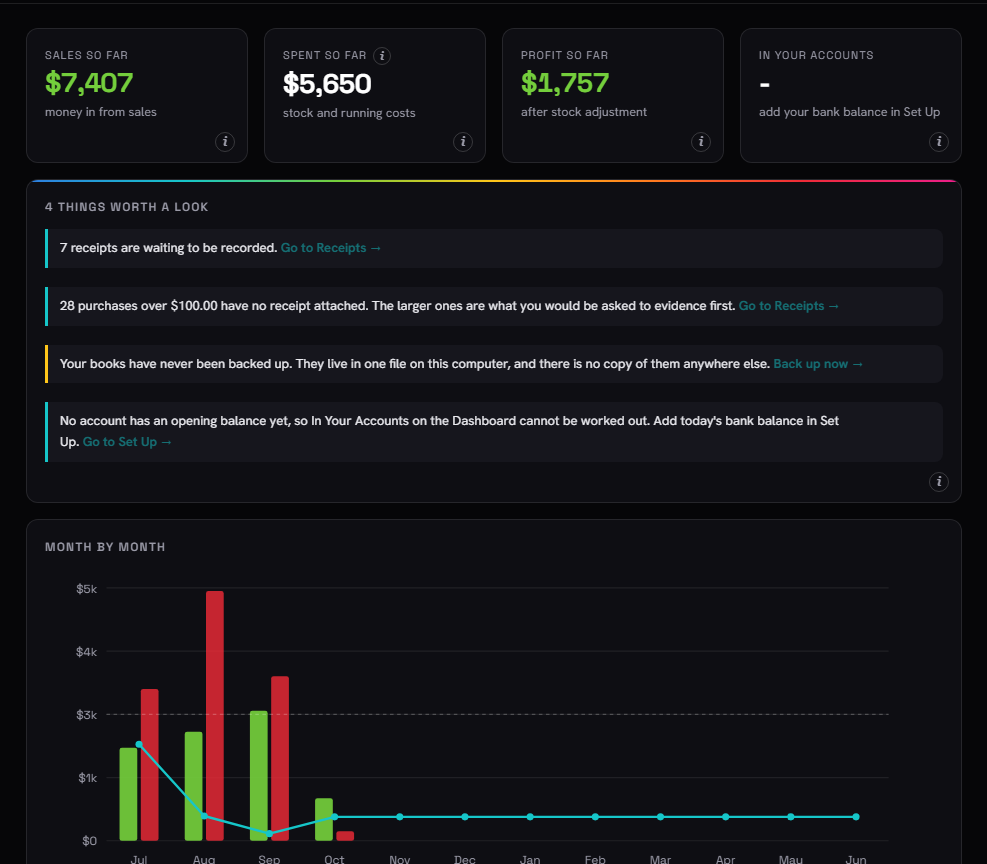Click the $7,407 sales figure
The width and height of the screenshot is (987, 864).
point(89,83)
